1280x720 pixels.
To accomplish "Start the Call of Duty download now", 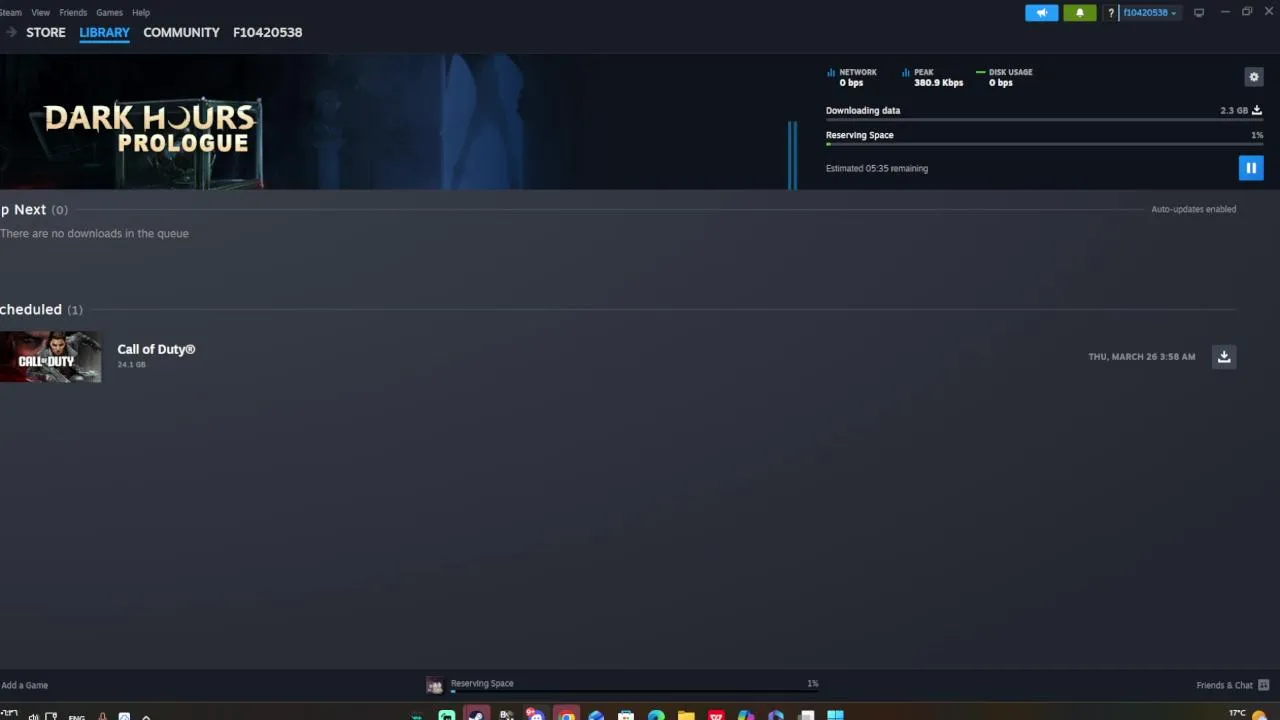I will (x=1224, y=357).
